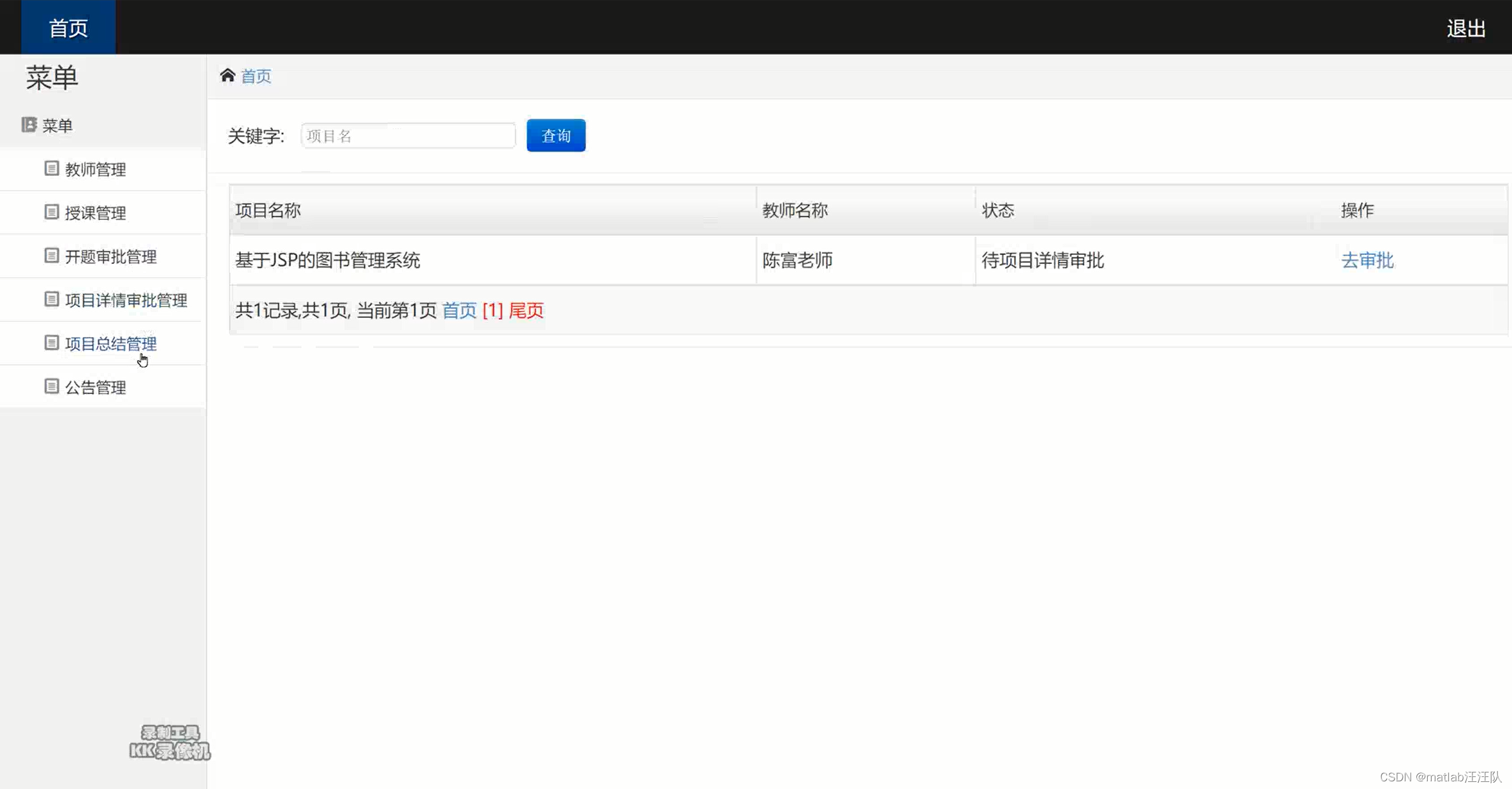Click the 去审批 link in table row
This screenshot has height=789, width=1512.
point(1367,260)
